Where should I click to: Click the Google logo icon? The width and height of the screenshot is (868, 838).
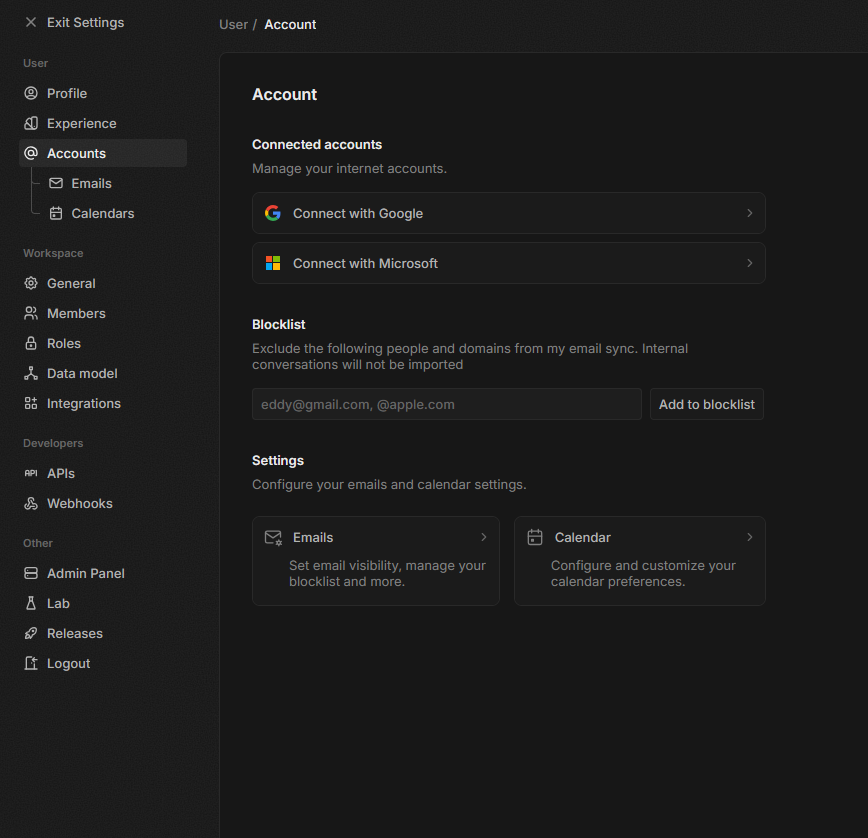273,213
